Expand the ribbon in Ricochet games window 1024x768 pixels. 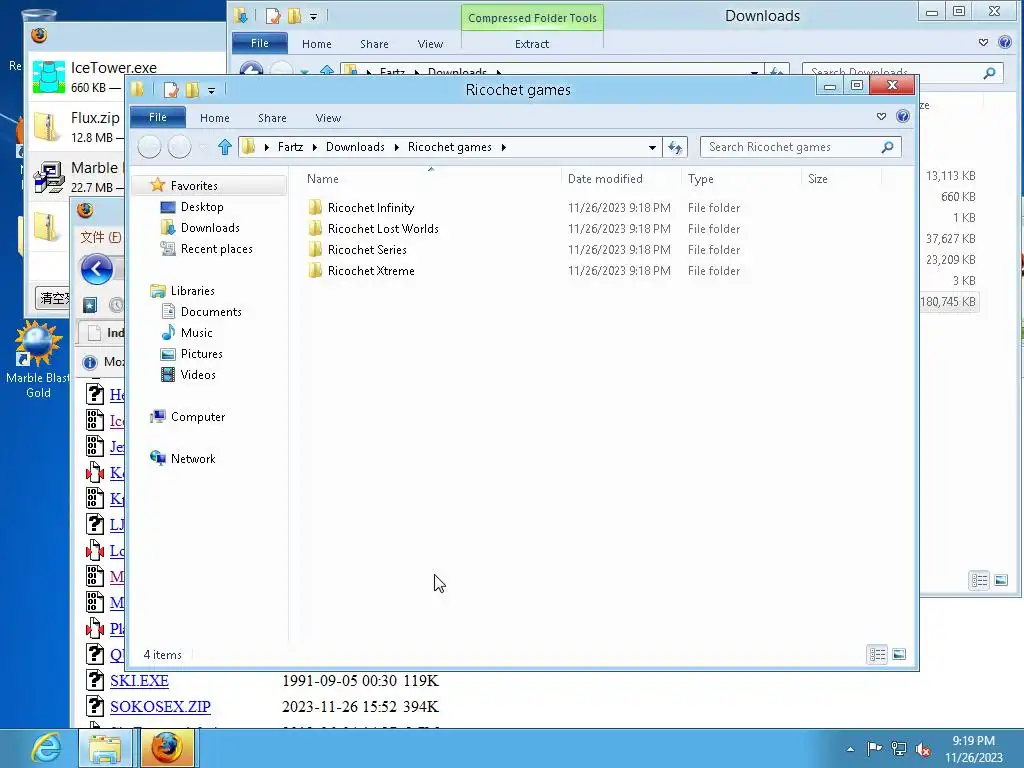pos(882,116)
